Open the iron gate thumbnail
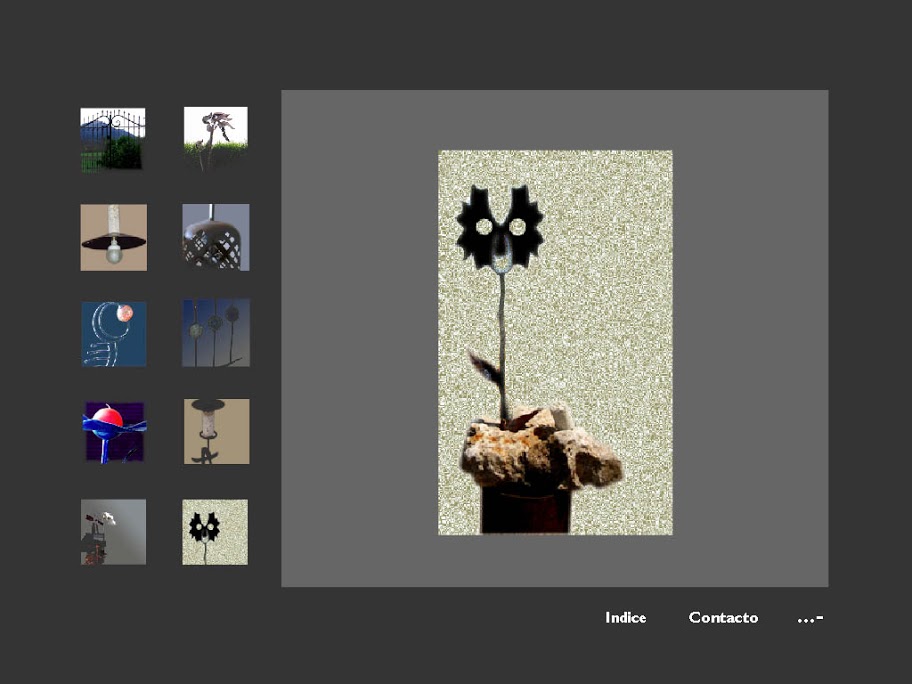This screenshot has width=912, height=684. pyautogui.click(x=113, y=139)
